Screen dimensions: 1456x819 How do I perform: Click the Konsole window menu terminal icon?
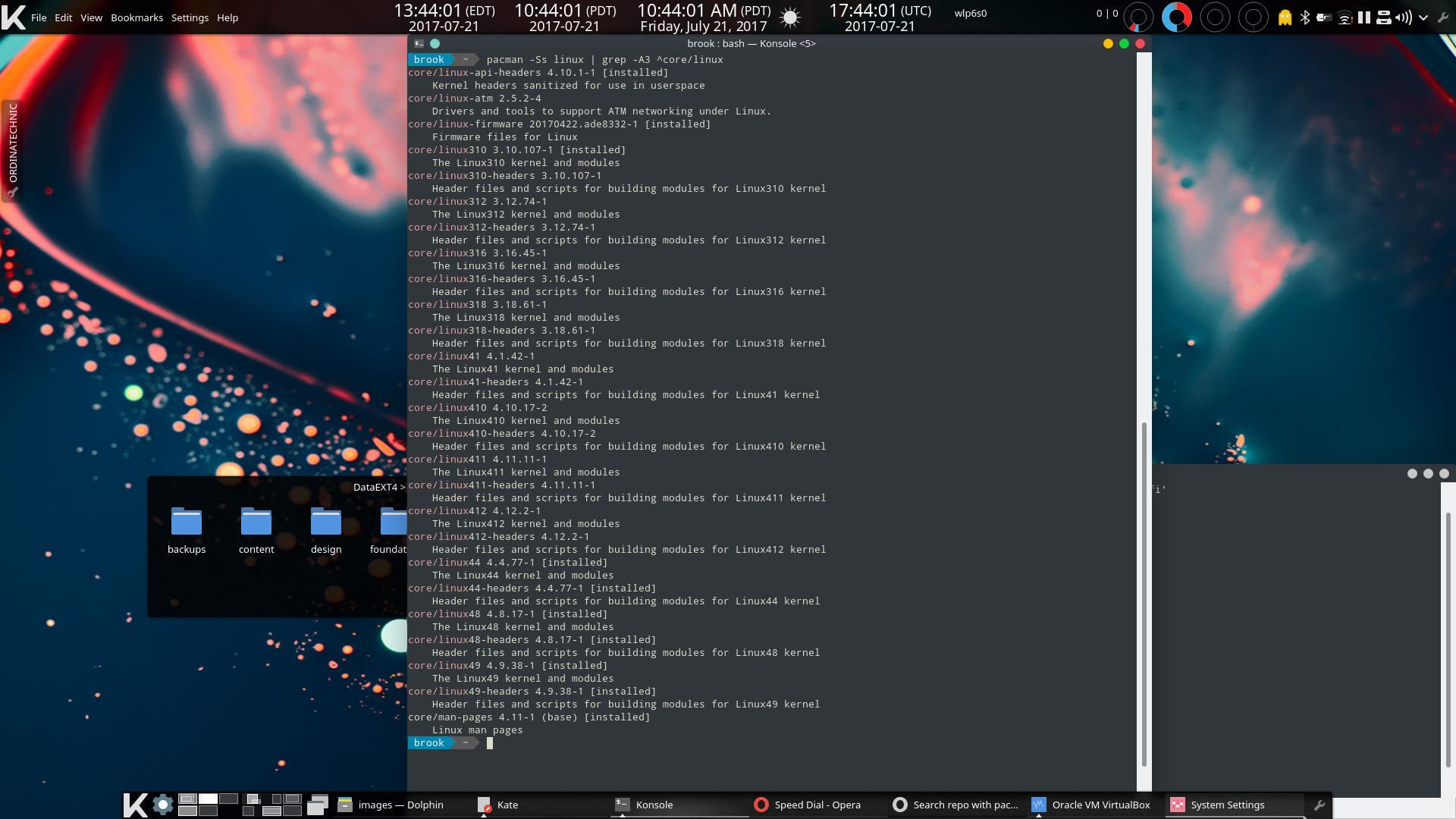[x=419, y=44]
